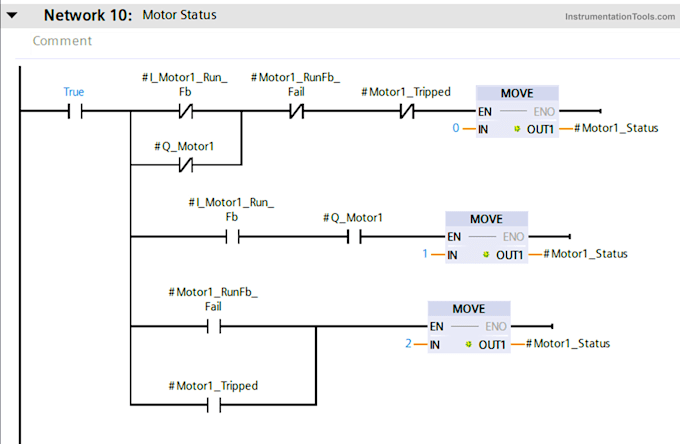680x444 pixels.
Task: Click the #Motor1_Tripped label above the bottom contact
Action: click(213, 386)
